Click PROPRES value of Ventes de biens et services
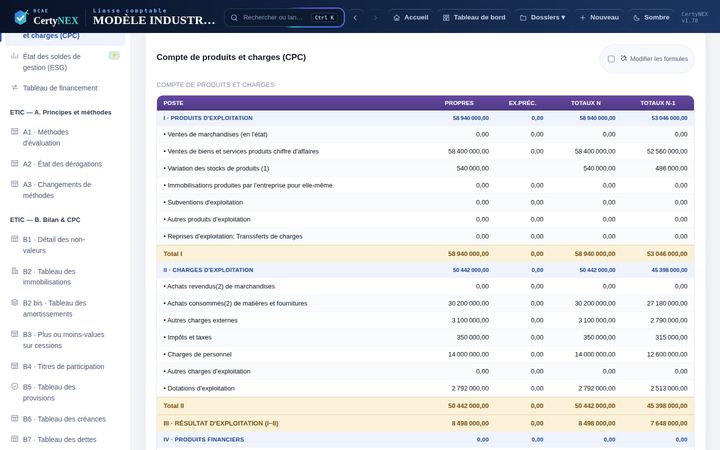The height and width of the screenshot is (450, 720). (468, 151)
